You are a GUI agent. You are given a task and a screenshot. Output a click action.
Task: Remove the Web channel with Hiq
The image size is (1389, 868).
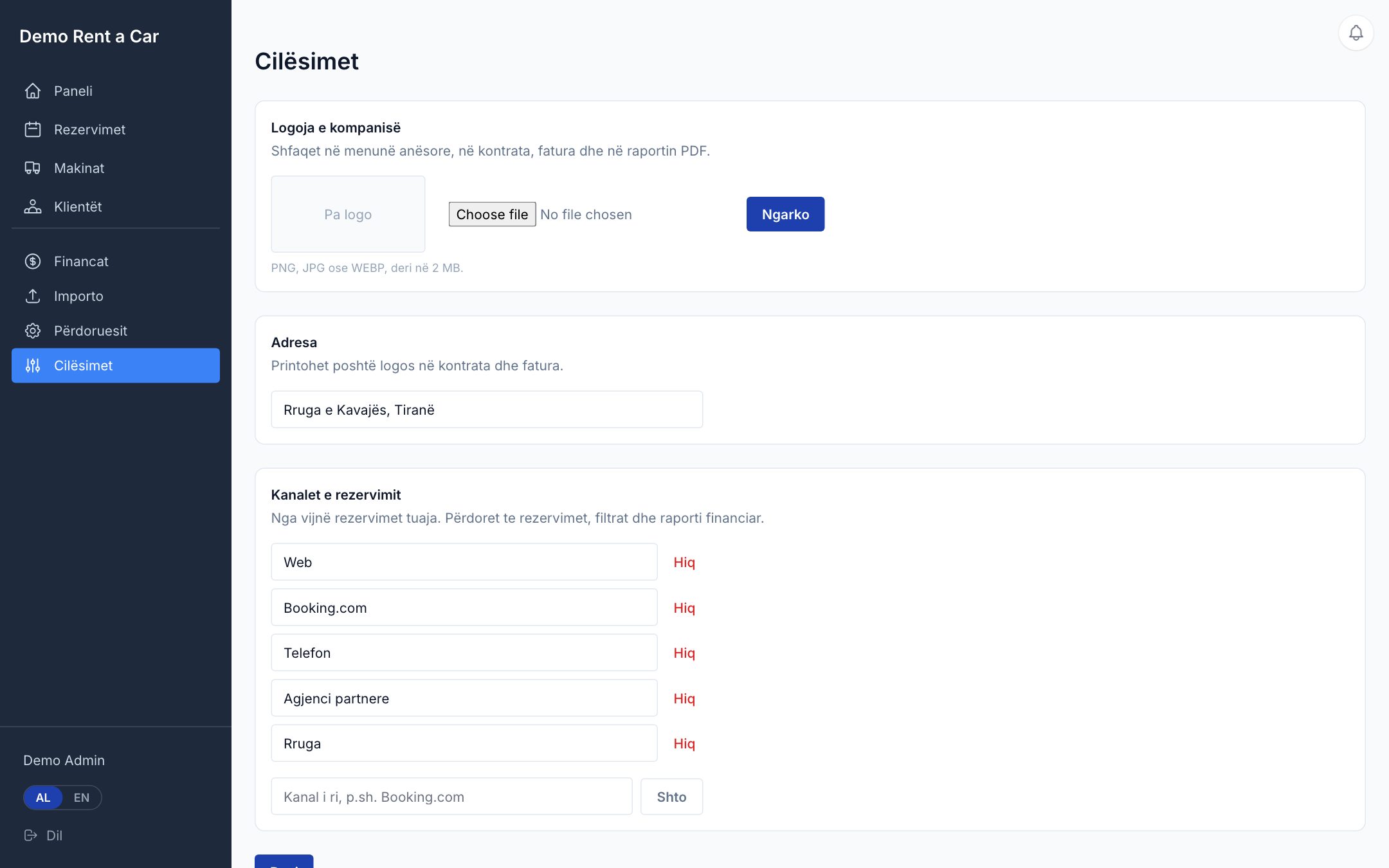pos(684,562)
